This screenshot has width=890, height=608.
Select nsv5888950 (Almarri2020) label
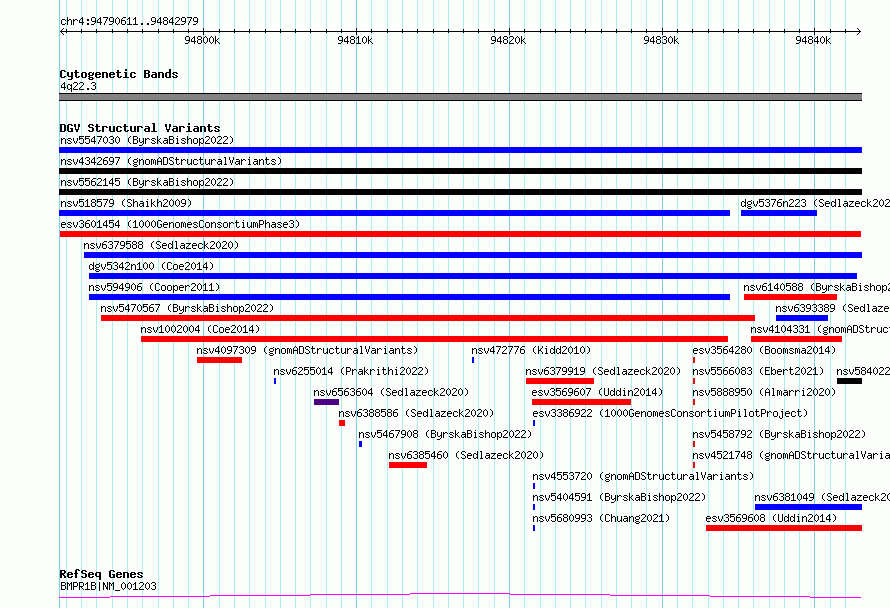click(x=764, y=392)
